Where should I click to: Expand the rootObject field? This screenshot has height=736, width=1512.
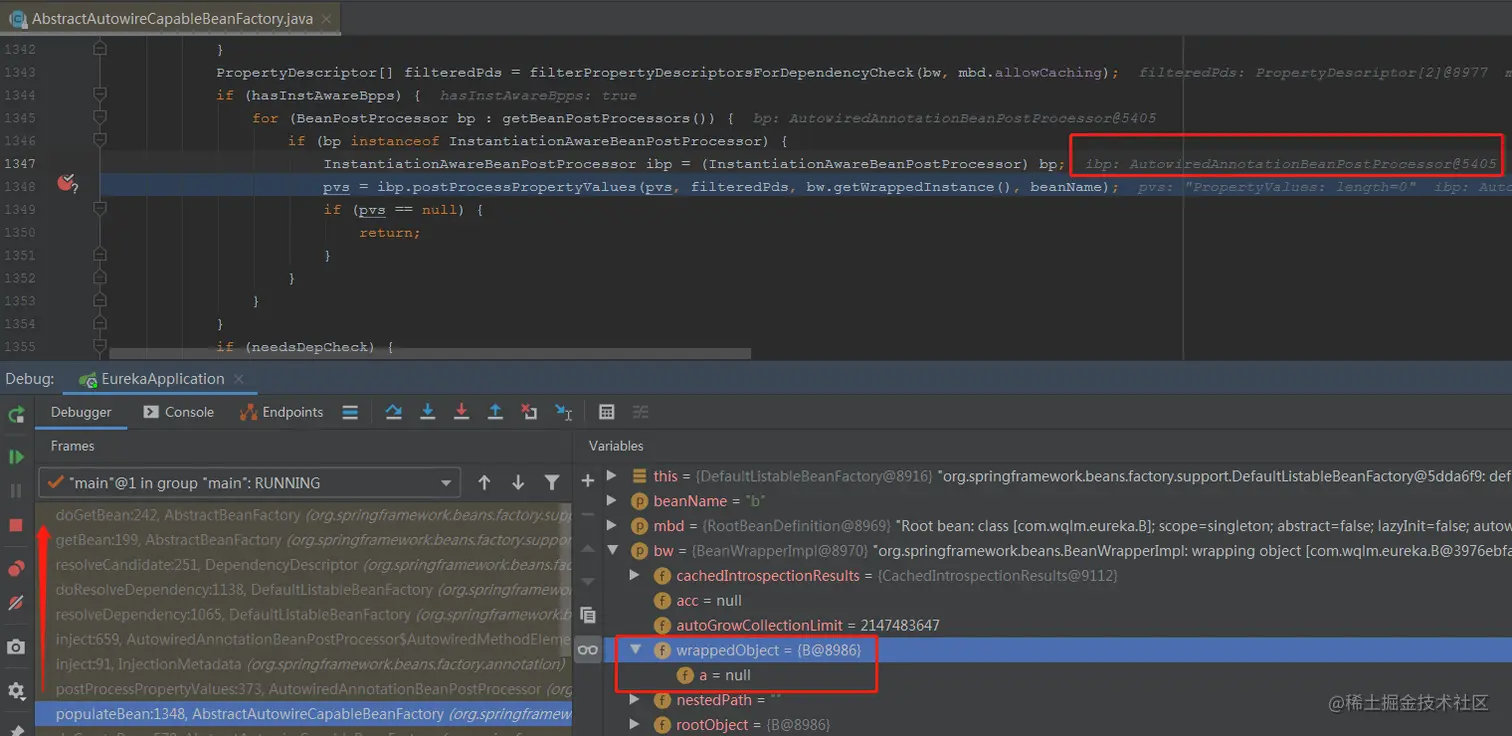point(634,725)
